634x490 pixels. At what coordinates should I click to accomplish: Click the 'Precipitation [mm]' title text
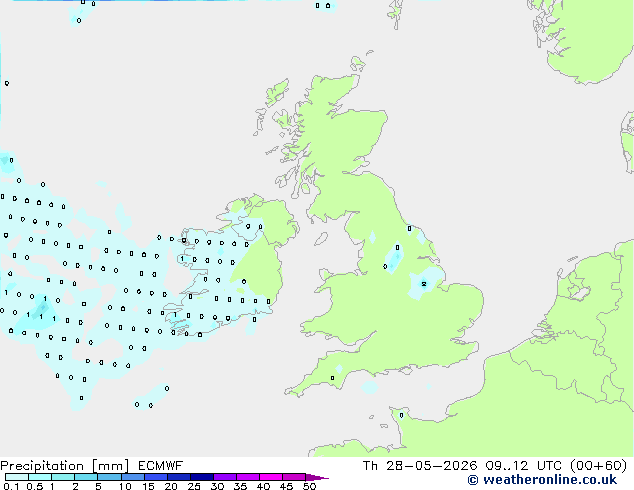tap(64, 466)
